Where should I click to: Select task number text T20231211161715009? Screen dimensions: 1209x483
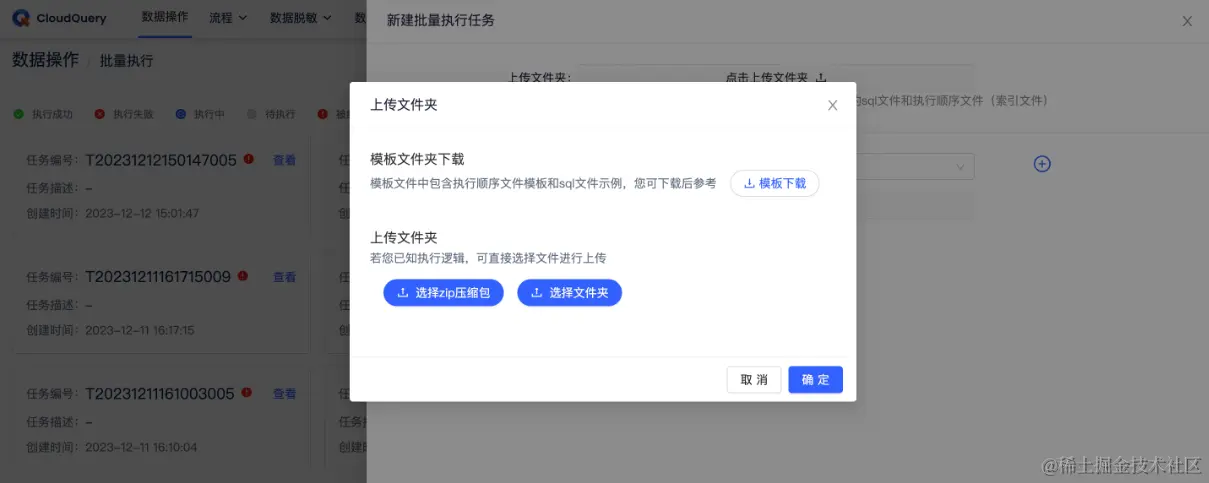[158, 277]
